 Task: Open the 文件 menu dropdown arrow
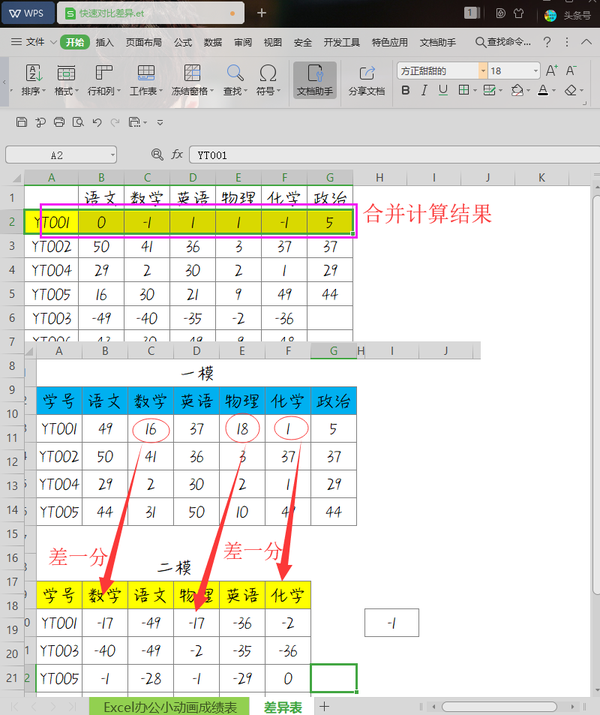(x=53, y=42)
